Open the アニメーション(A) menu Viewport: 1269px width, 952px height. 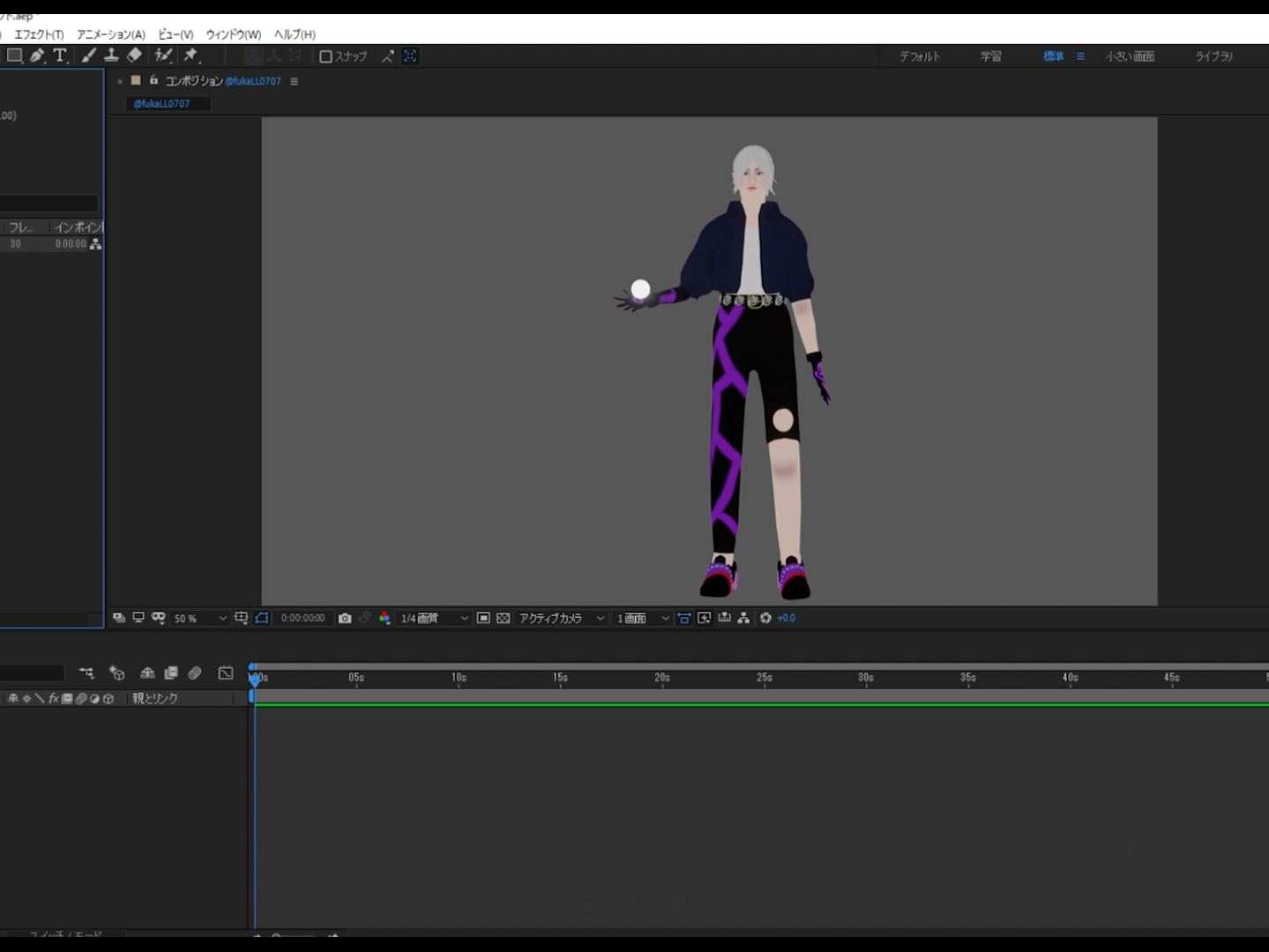click(111, 34)
